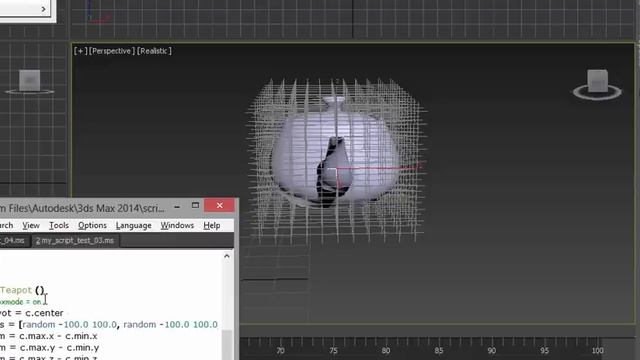Open the Language menu in the script editor
Image resolution: width=640 pixels, height=360 pixels.
click(x=133, y=225)
